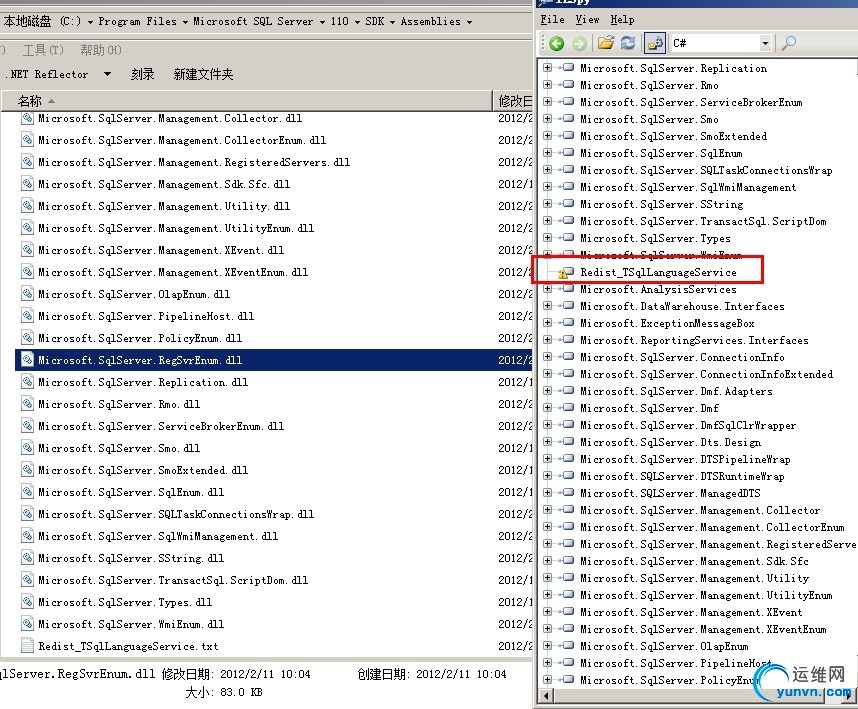
Task: Click dll icon of Microsoft.SqlServer.SString.dll
Action: click(27, 557)
